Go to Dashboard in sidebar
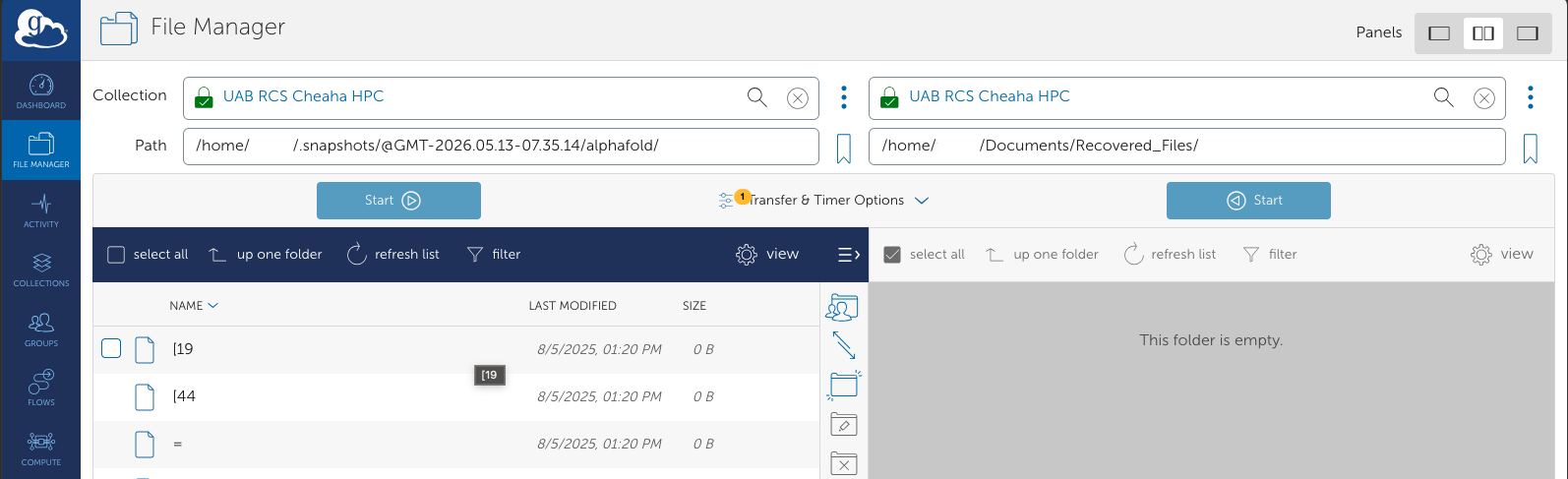Image resolution: width=1568 pixels, height=479 pixels. (40, 91)
